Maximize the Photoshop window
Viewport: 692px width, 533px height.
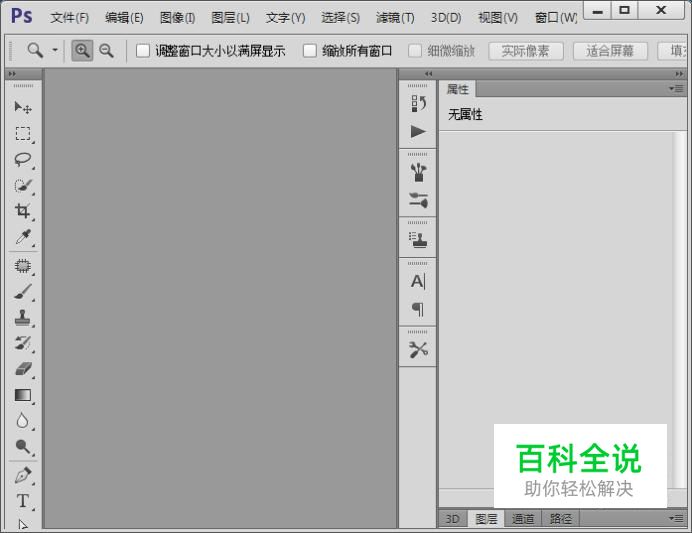tap(624, 10)
